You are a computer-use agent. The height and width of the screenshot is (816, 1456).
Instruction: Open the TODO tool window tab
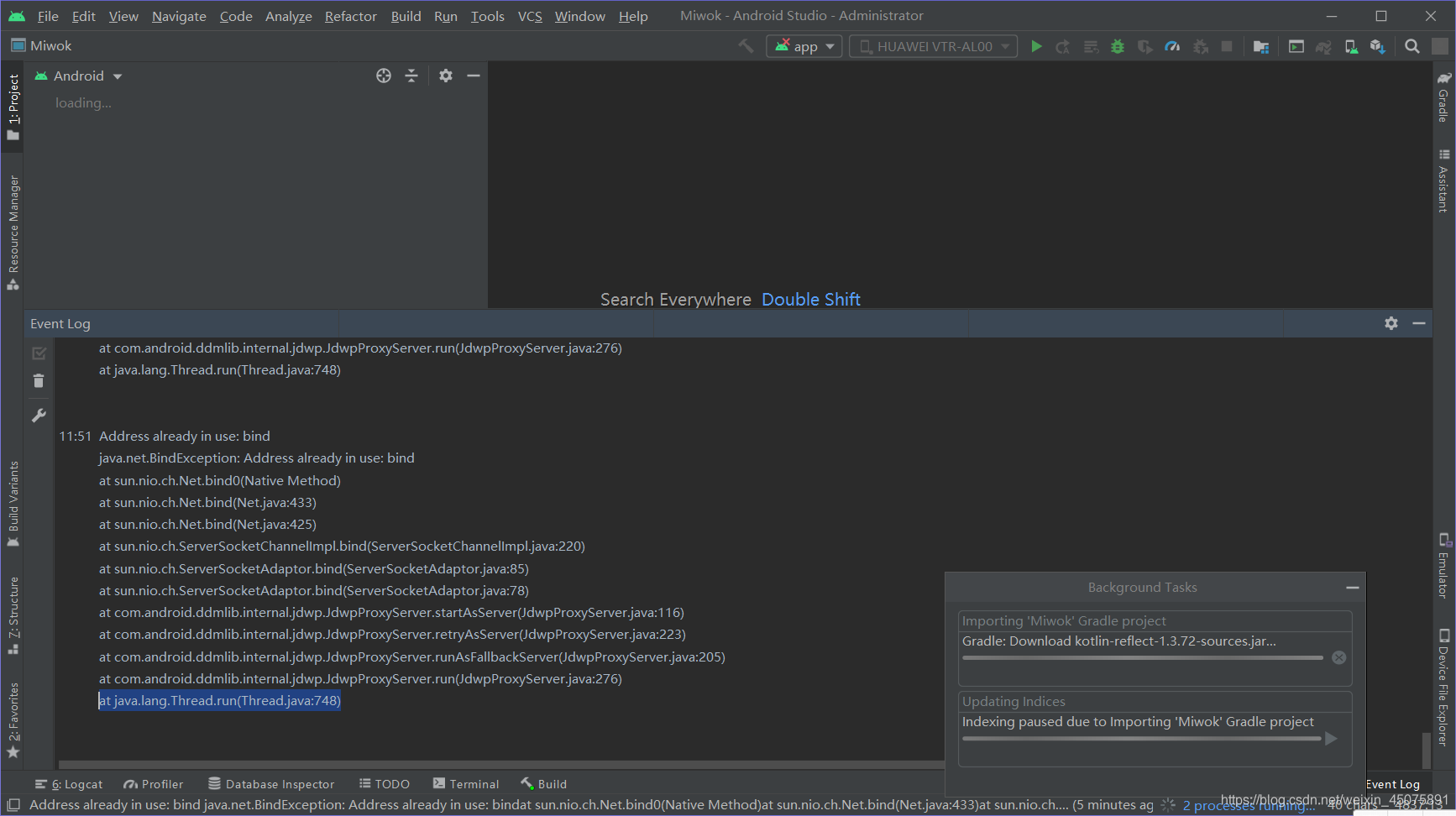pyautogui.click(x=385, y=784)
